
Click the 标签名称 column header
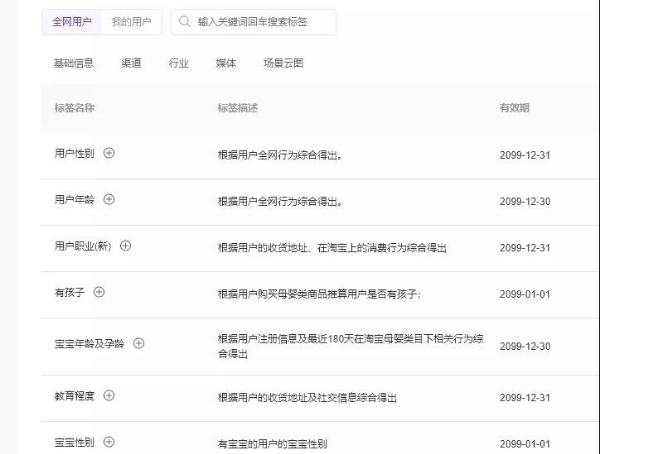click(x=74, y=108)
